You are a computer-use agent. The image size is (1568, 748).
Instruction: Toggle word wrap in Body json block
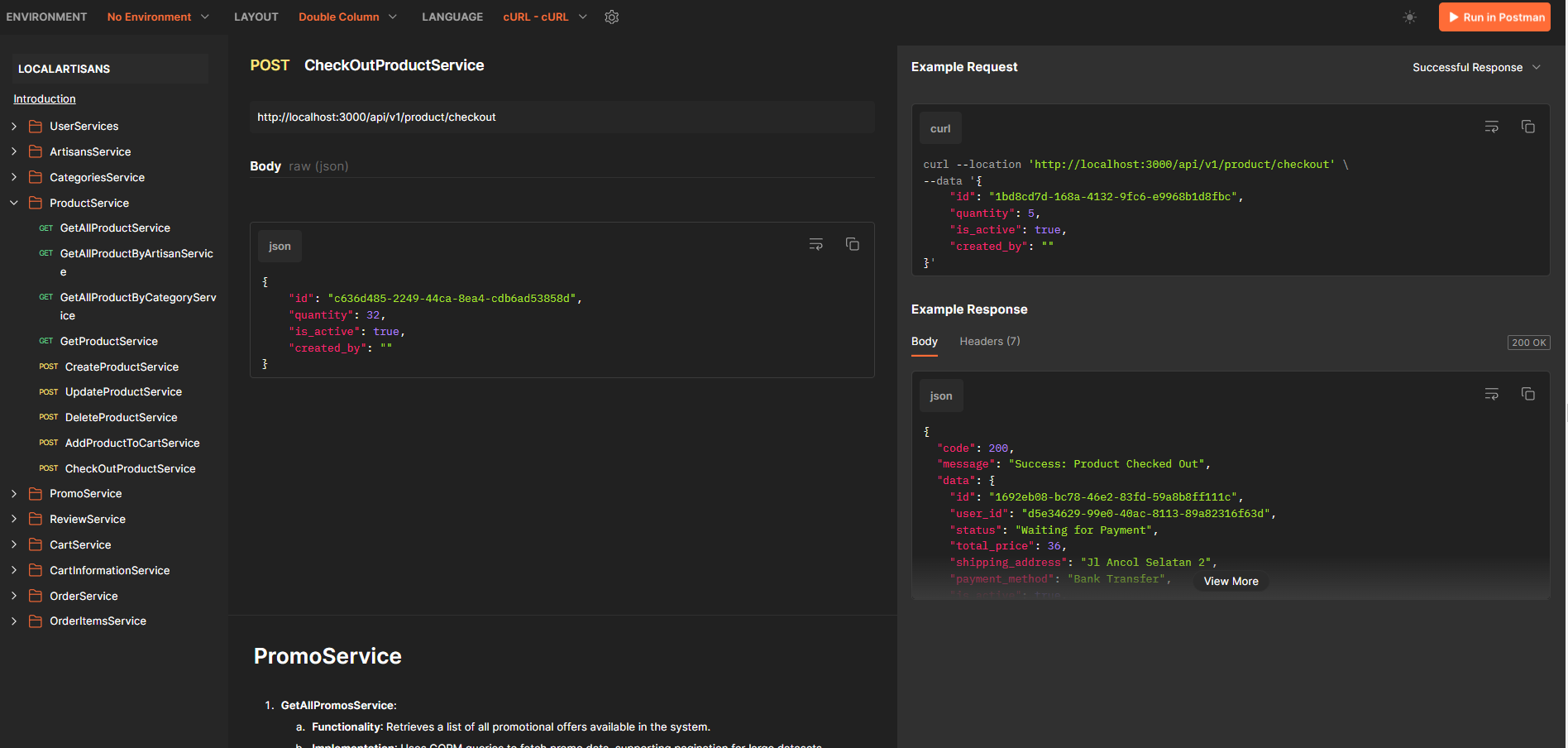(x=815, y=244)
